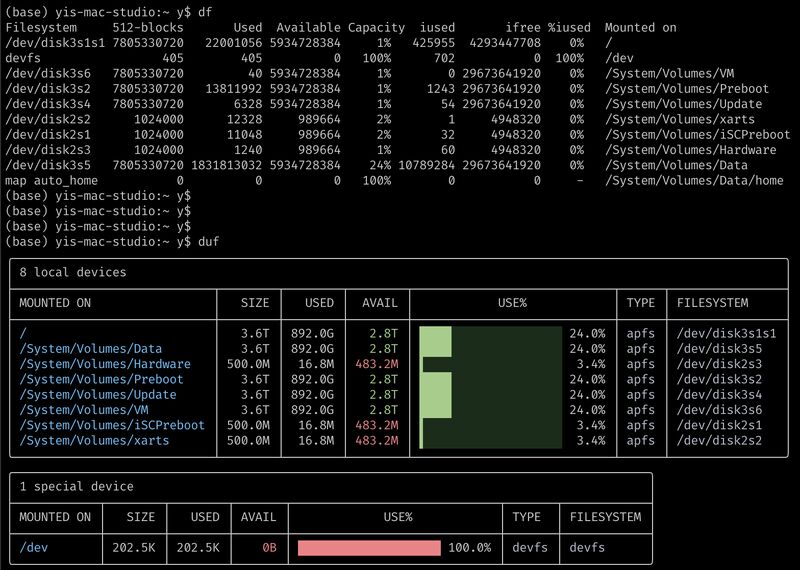Click the red "0B" avail value

(269, 548)
